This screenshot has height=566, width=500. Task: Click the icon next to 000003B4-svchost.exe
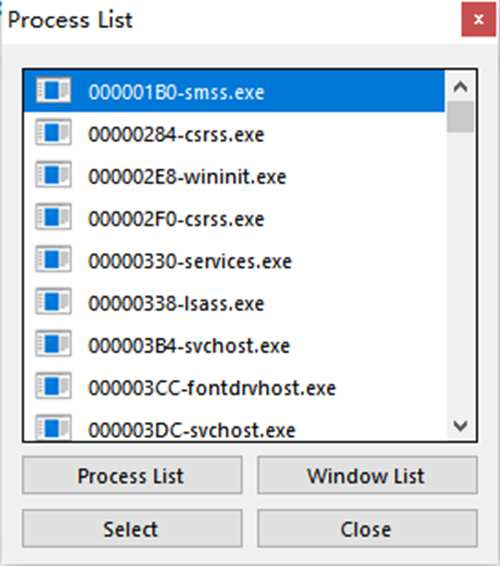53,344
